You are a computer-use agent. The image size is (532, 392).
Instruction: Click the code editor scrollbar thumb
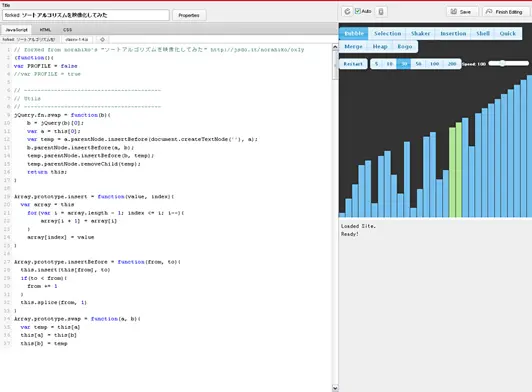tap(335, 65)
